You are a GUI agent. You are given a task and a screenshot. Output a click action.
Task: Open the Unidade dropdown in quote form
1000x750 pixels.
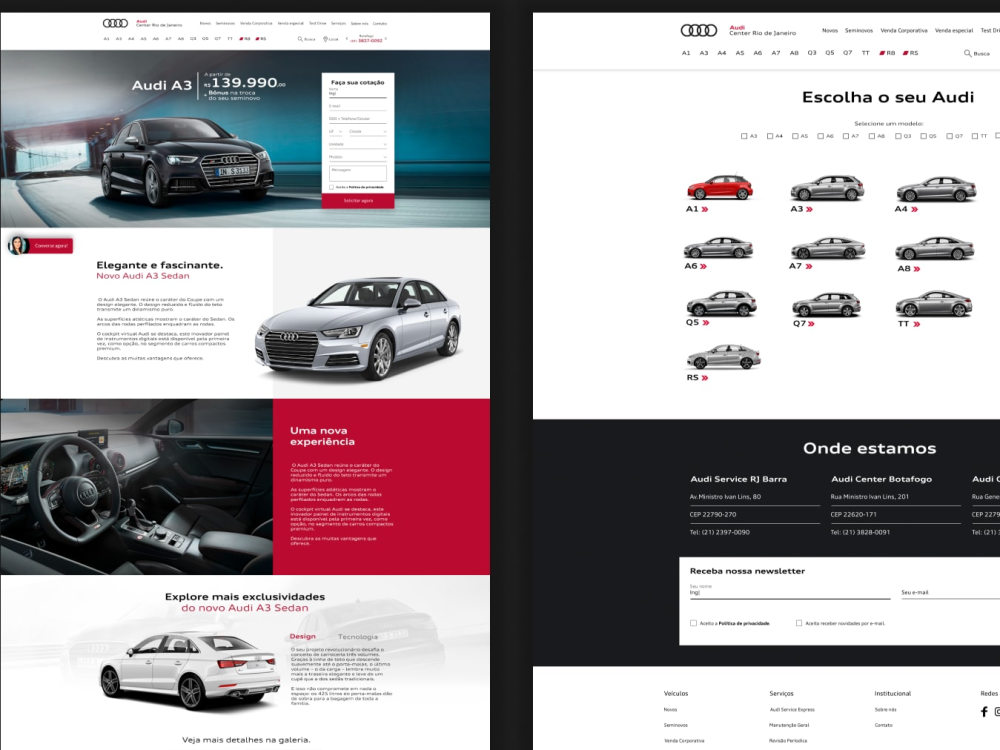pyautogui.click(x=358, y=144)
